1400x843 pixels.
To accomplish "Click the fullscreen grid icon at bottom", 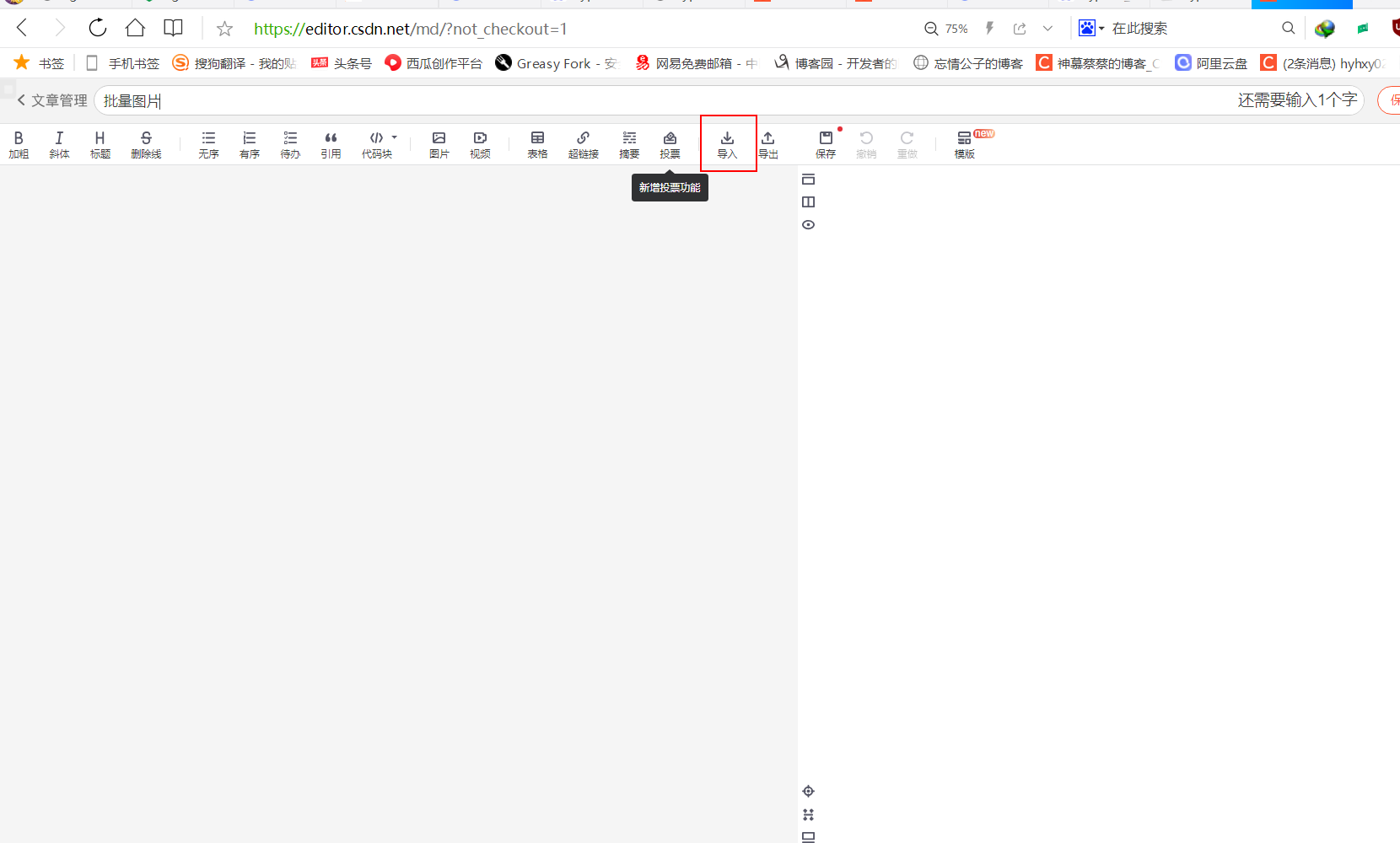I will pos(808,814).
